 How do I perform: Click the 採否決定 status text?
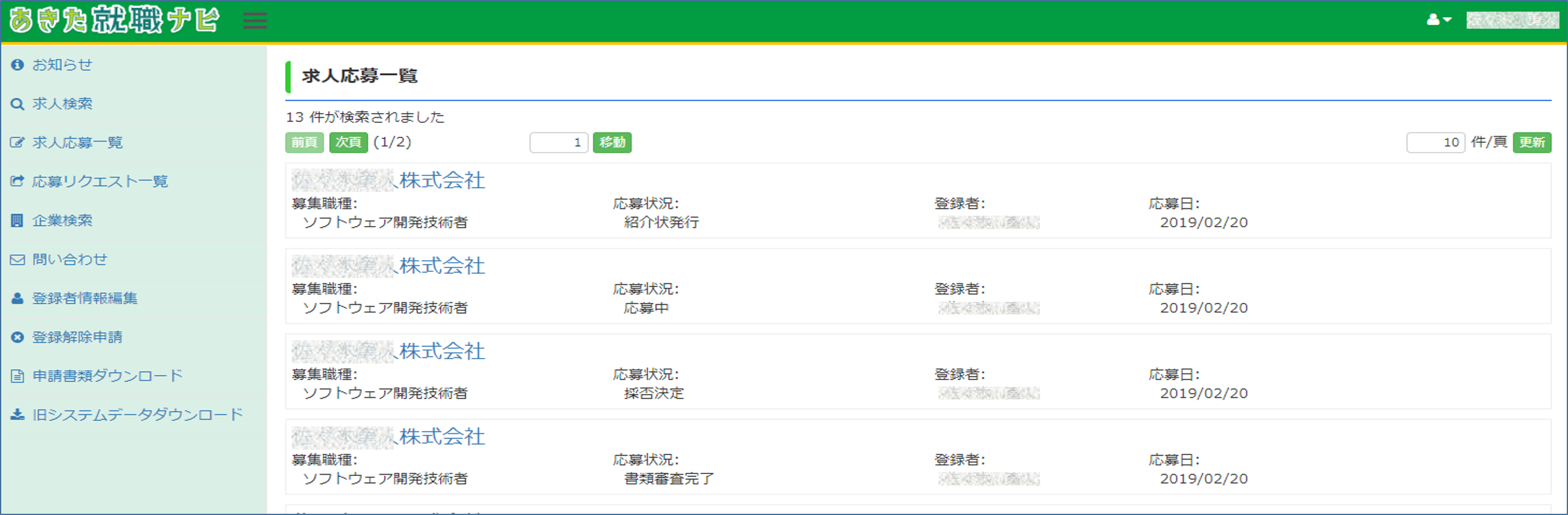point(654,393)
